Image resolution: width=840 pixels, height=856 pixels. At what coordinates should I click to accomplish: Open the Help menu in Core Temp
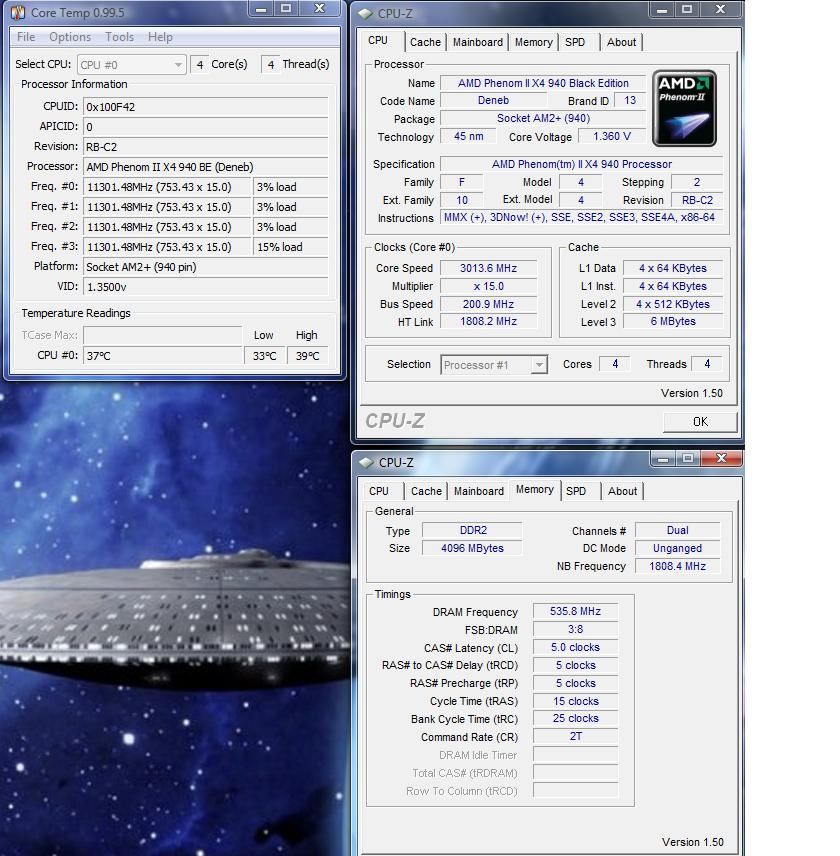coord(160,37)
